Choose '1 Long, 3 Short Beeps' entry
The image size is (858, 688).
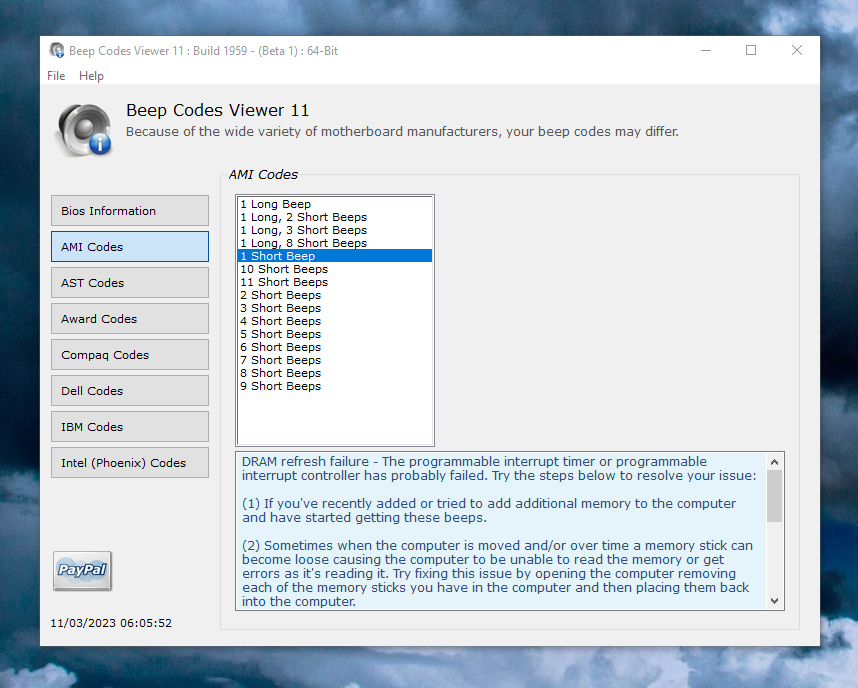[x=335, y=230]
